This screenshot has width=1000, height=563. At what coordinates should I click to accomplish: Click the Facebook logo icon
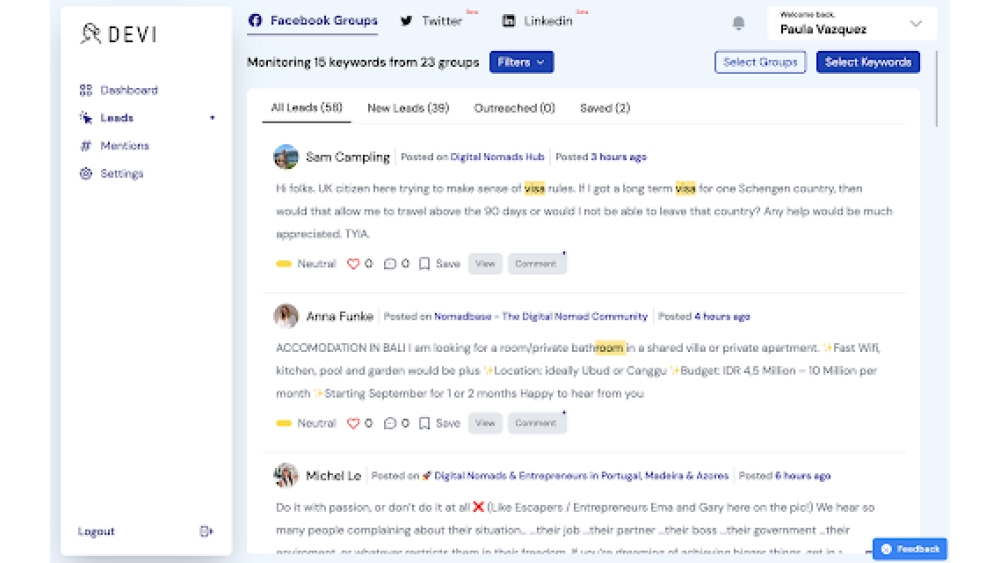[255, 20]
